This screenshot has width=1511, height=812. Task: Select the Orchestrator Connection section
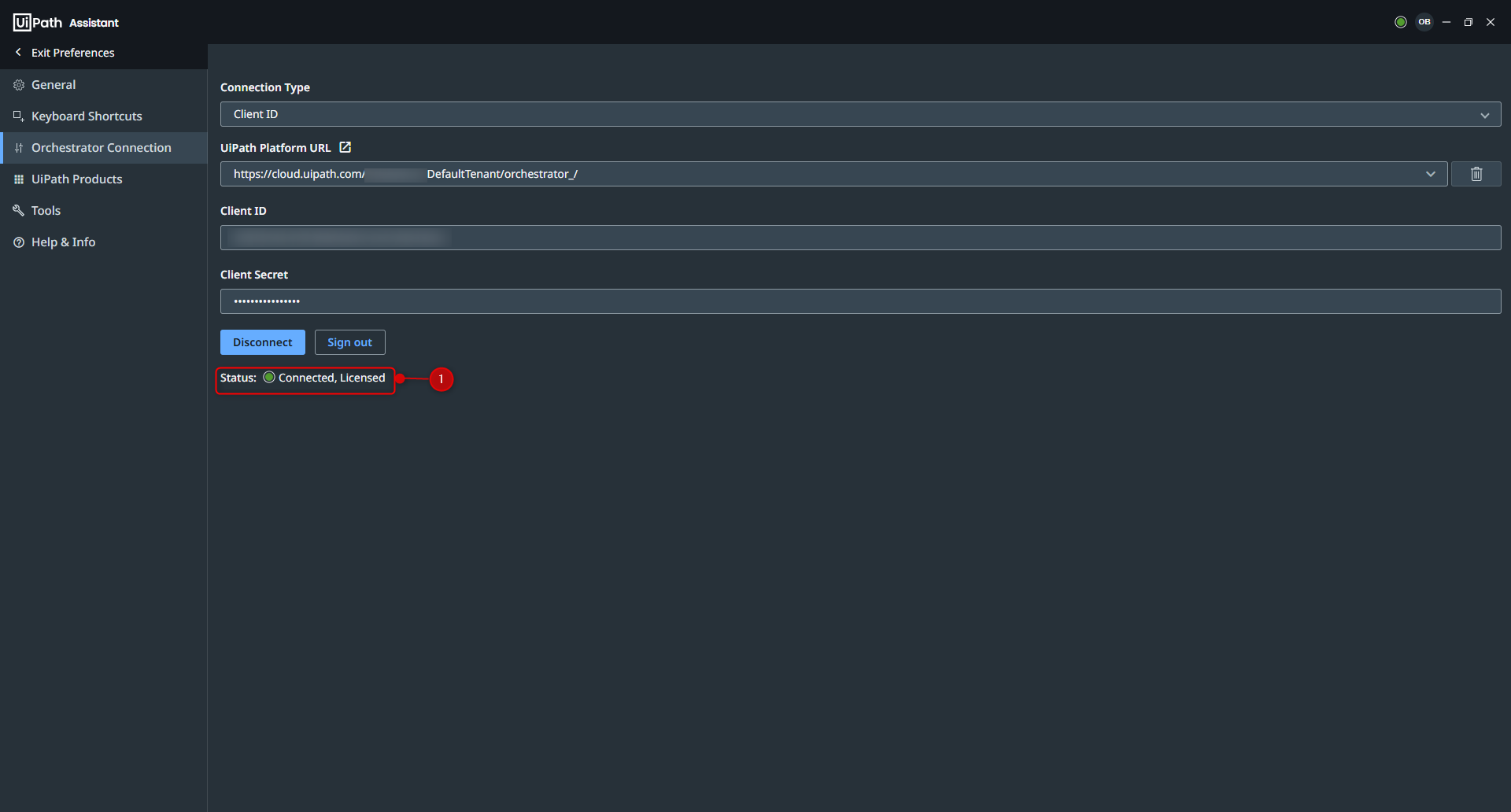point(104,148)
